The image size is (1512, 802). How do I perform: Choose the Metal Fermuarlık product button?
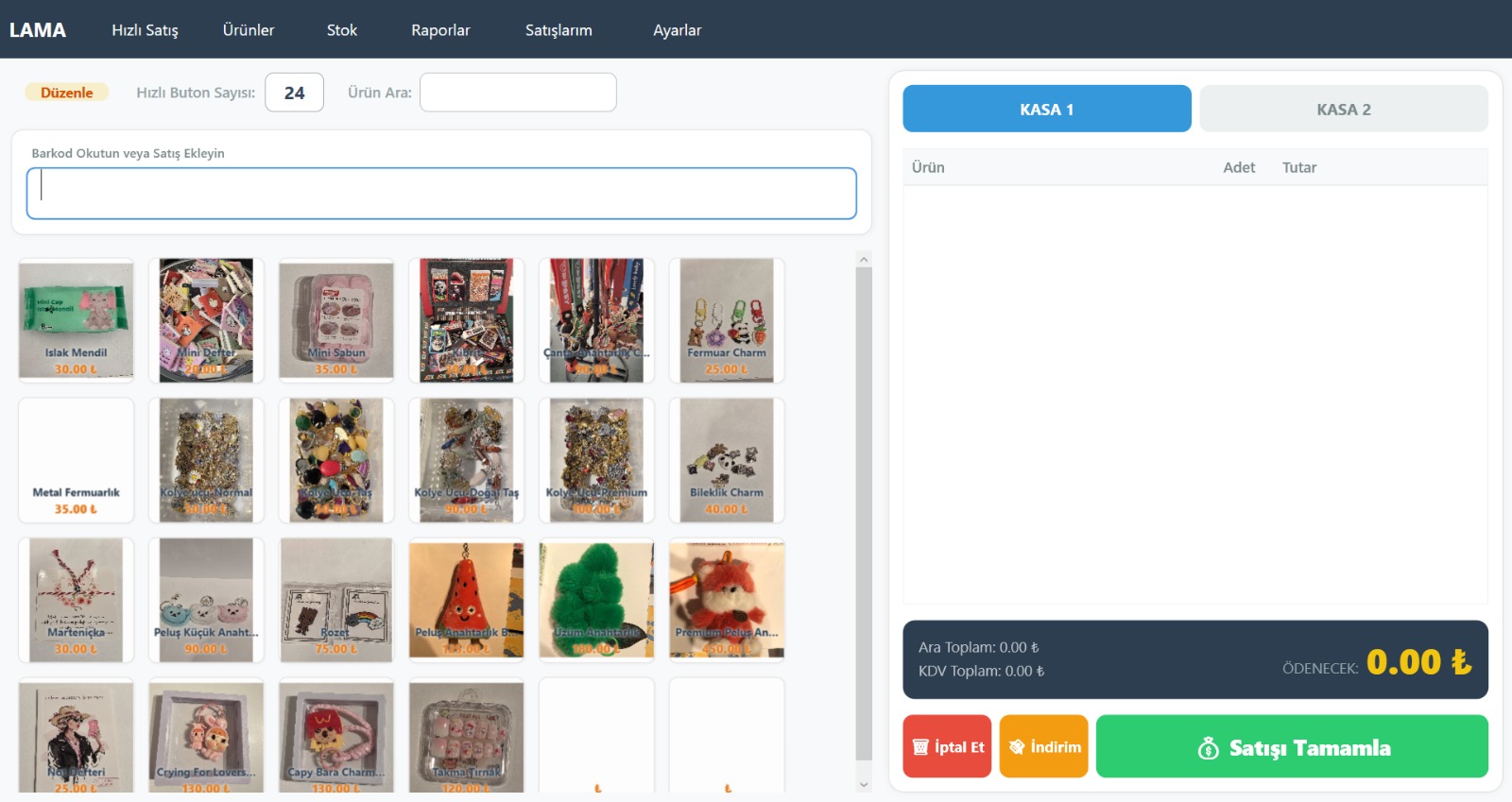(x=76, y=460)
